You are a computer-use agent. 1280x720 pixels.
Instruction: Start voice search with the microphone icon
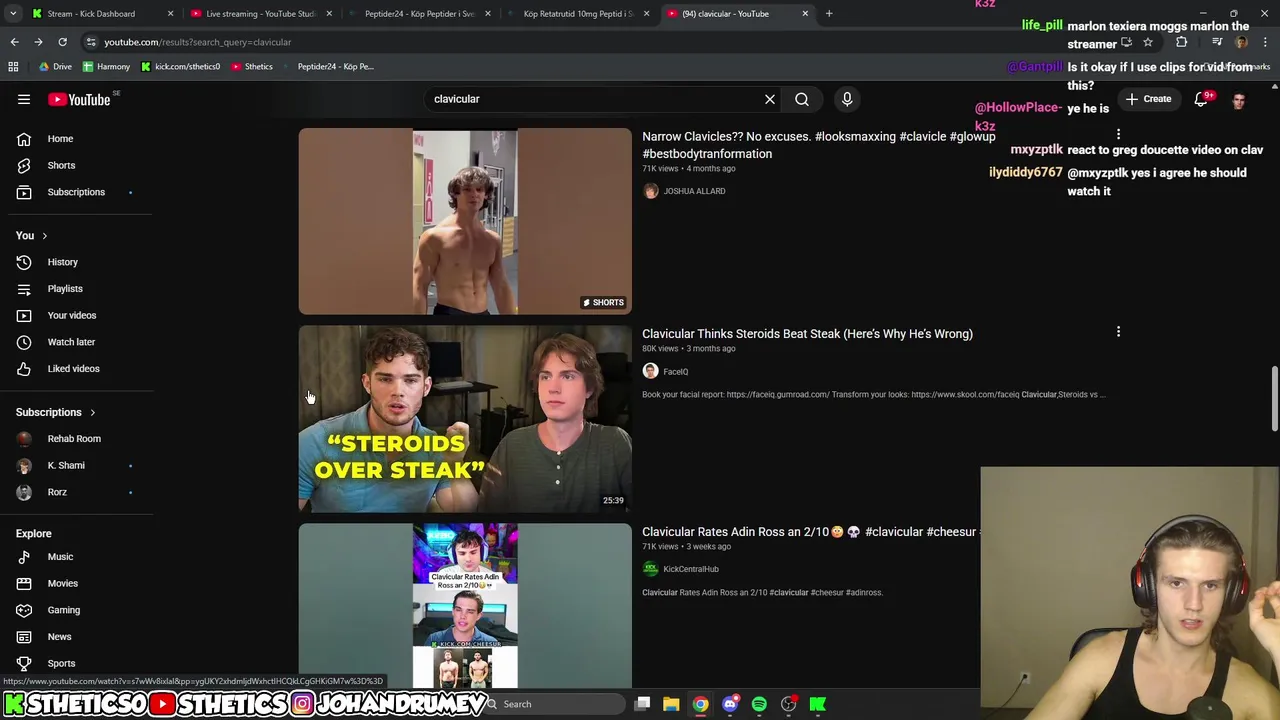tap(847, 99)
